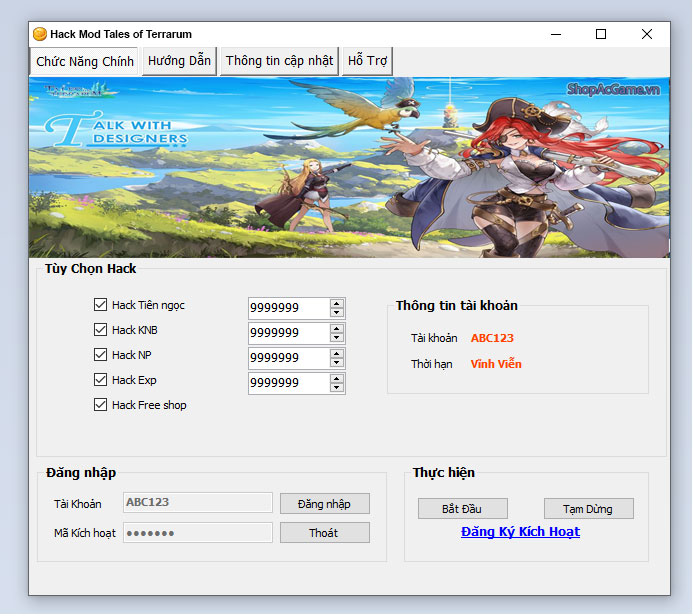Toggle the Hack Exp checkbox

click(100, 380)
